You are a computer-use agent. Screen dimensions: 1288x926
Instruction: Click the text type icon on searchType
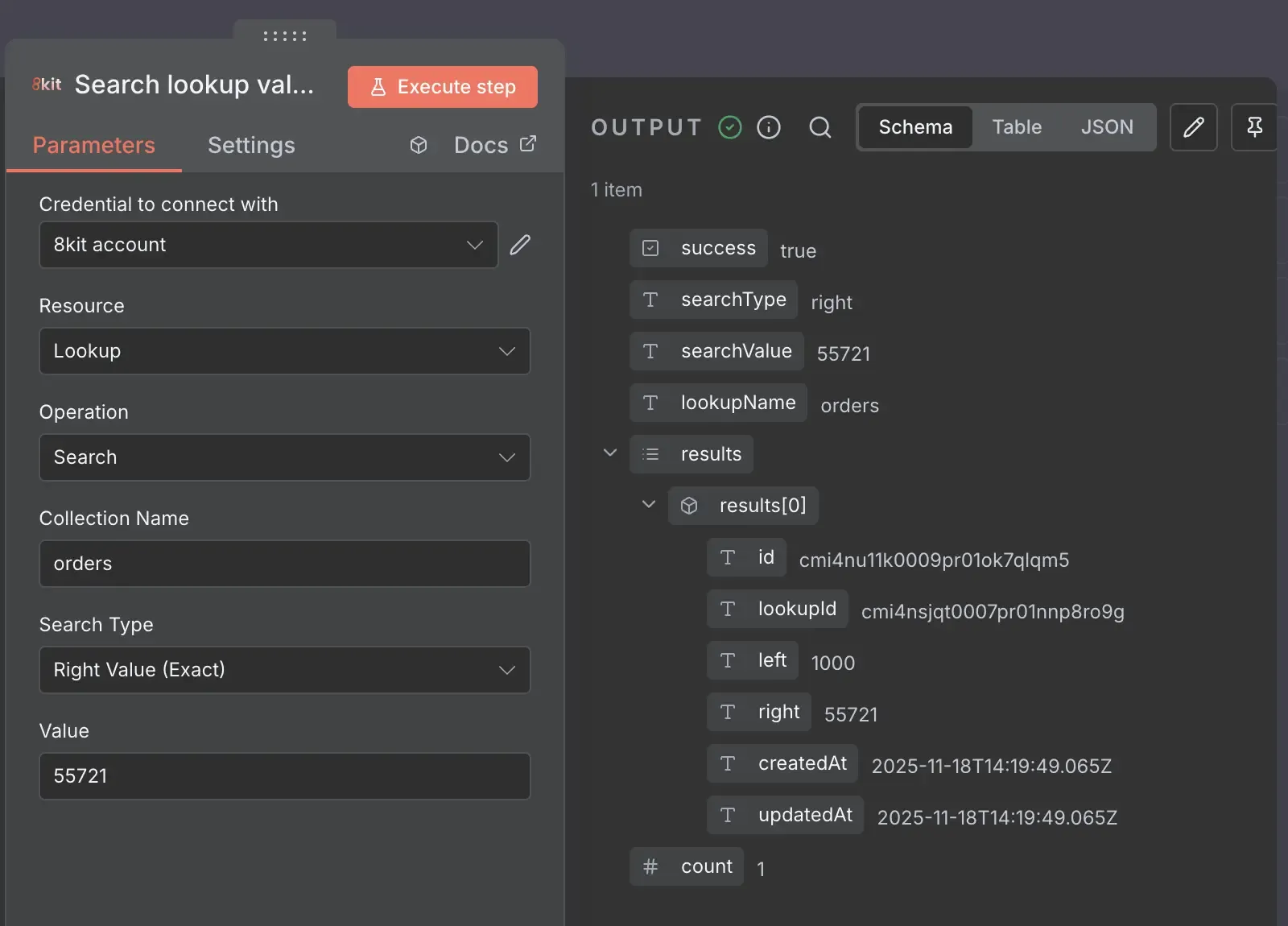tap(650, 300)
